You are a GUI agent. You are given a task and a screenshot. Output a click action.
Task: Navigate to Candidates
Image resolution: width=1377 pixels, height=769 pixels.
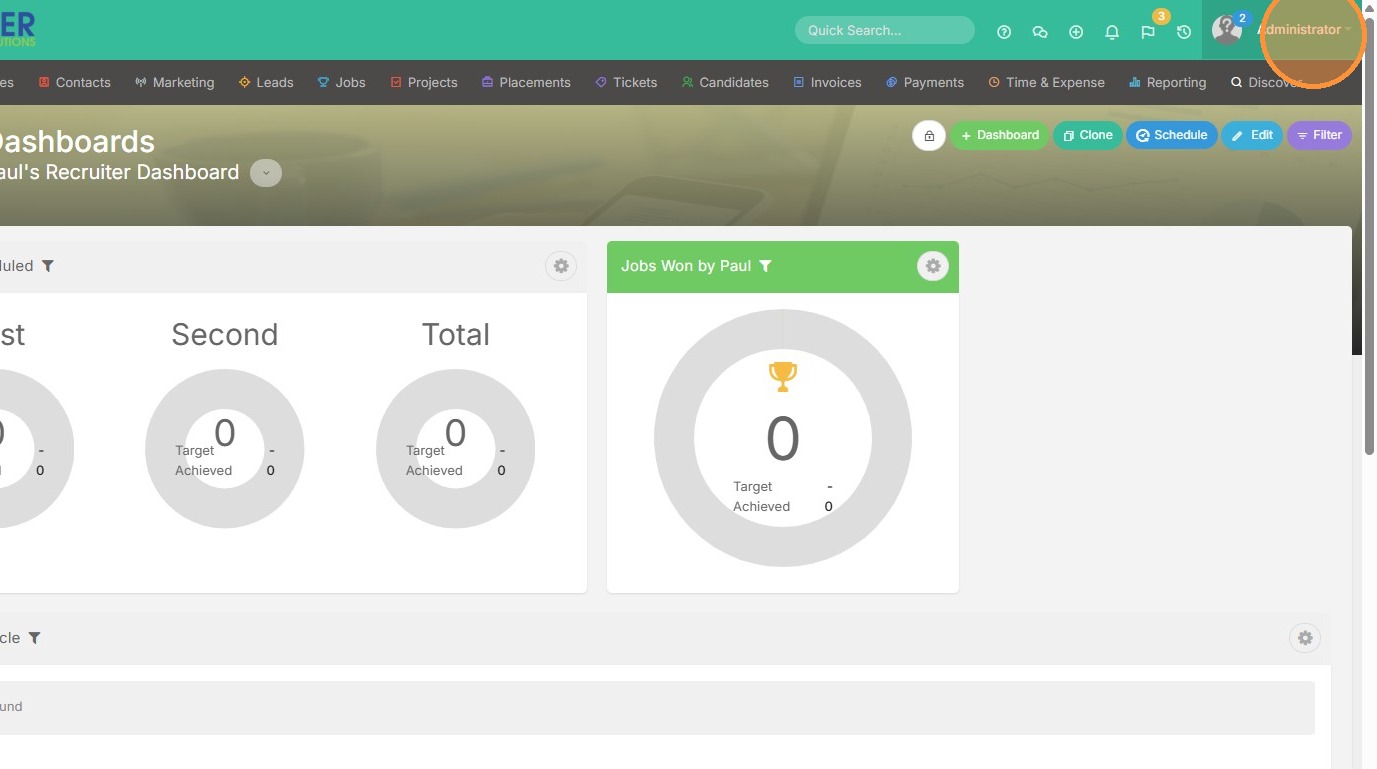click(x=725, y=82)
